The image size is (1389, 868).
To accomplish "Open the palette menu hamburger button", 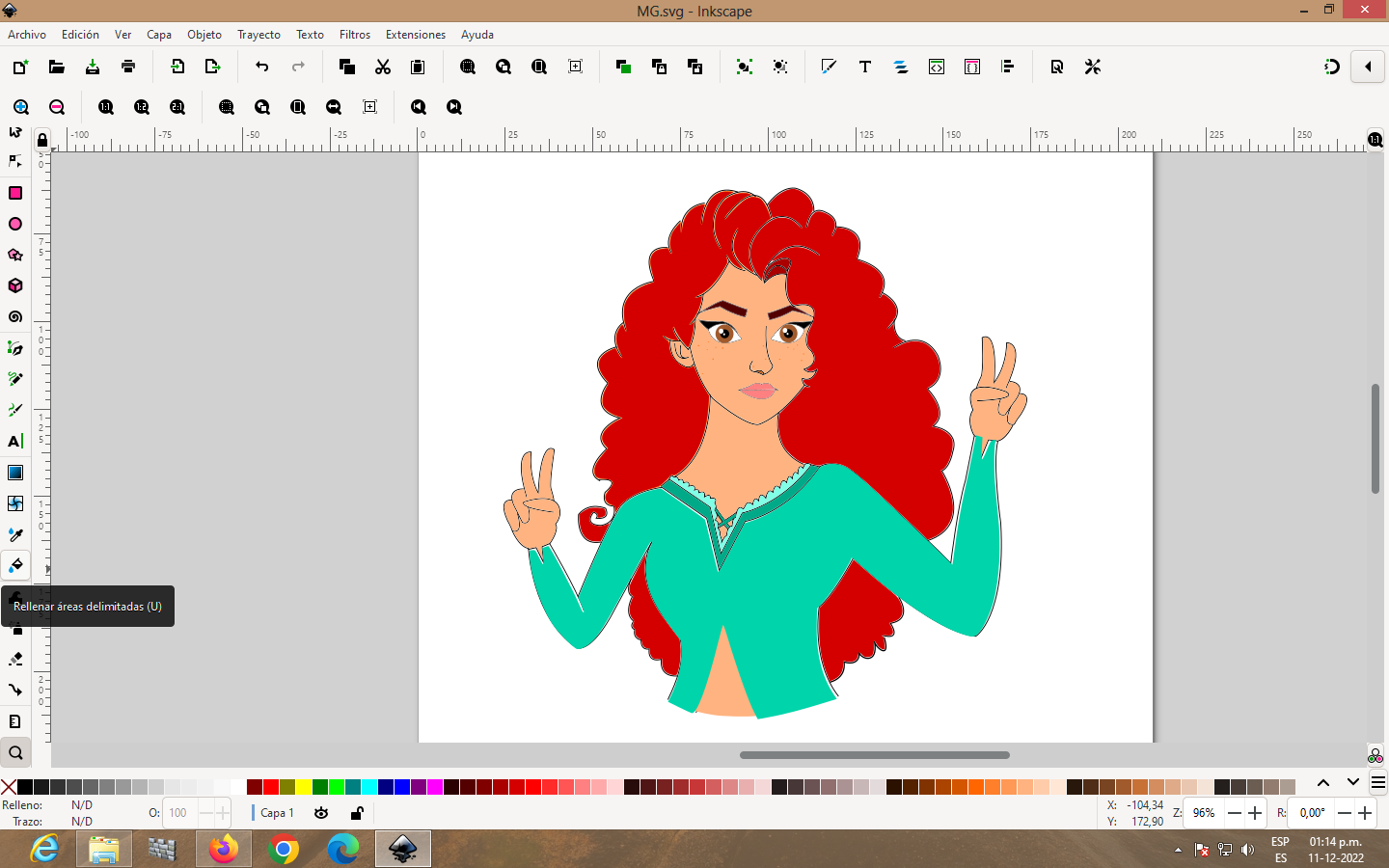I will coord(1378,783).
